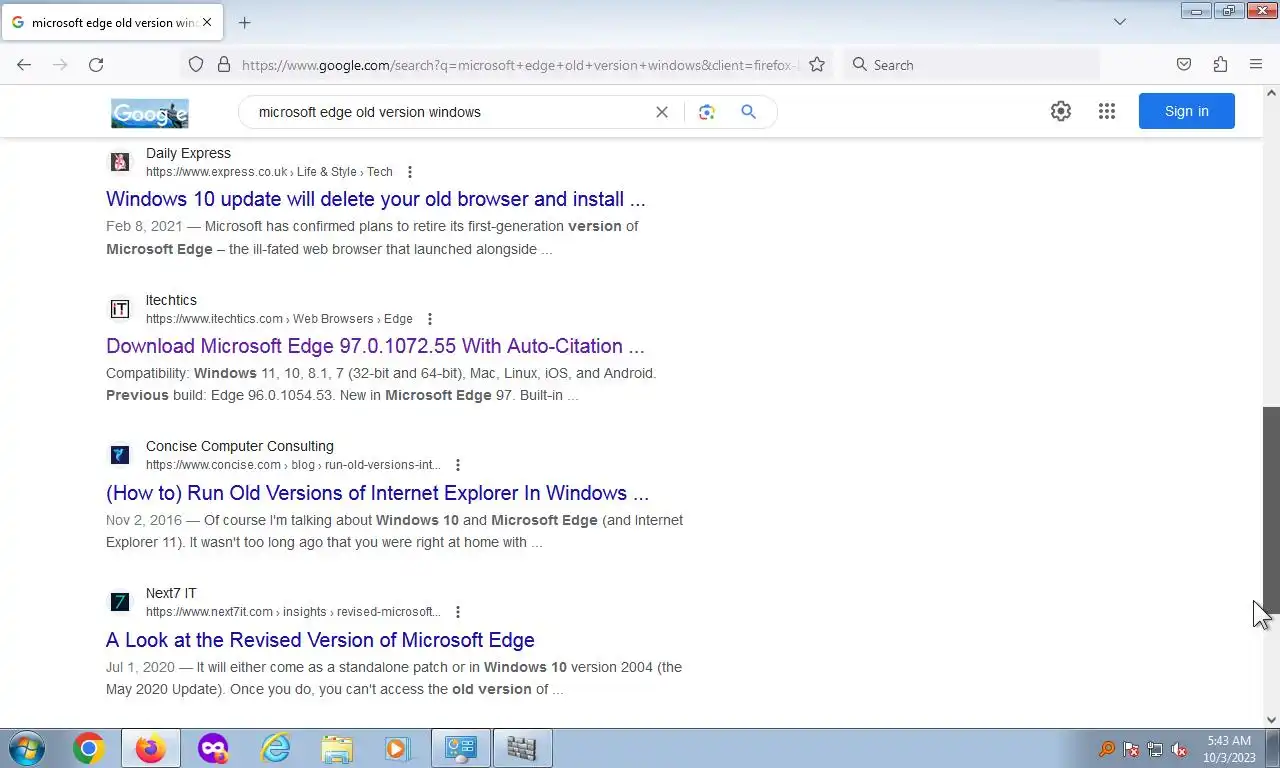
Task: Open more options for Next7 IT result
Action: pos(457,612)
